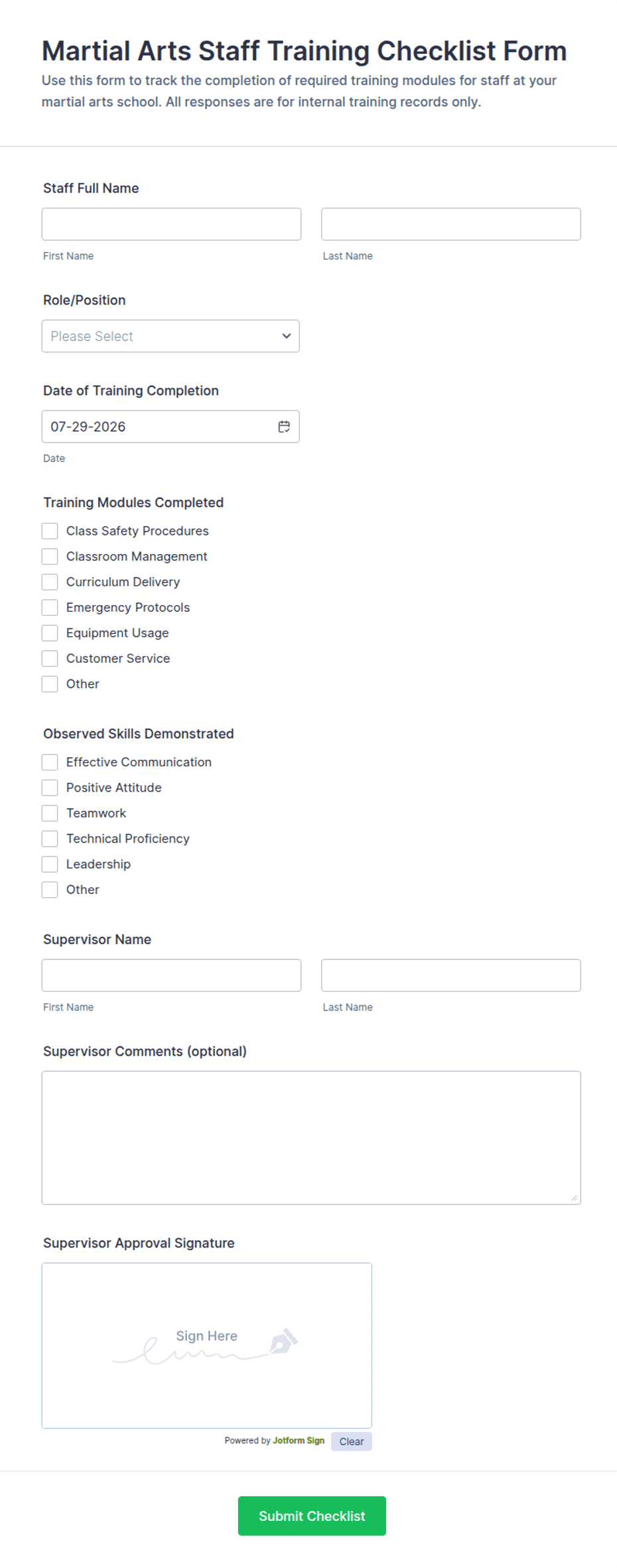Check Technical Proficiency option

[50, 839]
